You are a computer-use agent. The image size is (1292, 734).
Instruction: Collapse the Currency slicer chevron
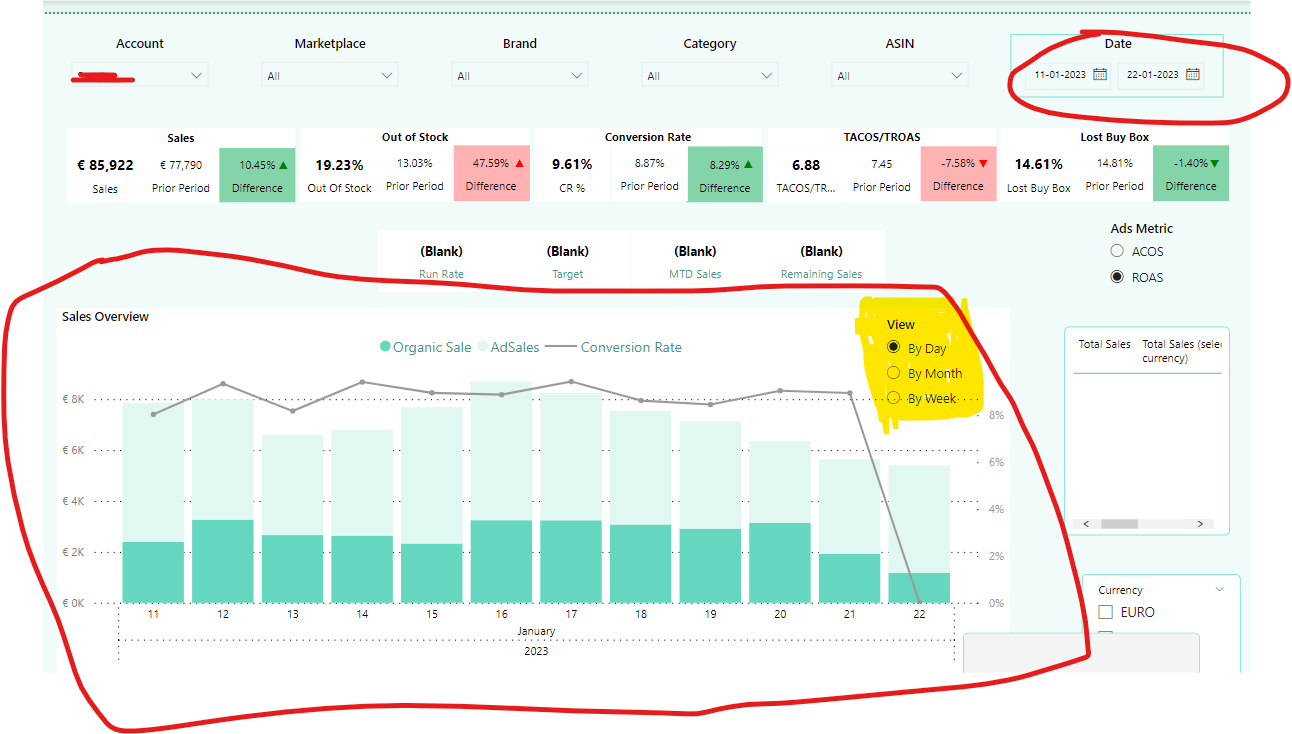coord(1219,590)
